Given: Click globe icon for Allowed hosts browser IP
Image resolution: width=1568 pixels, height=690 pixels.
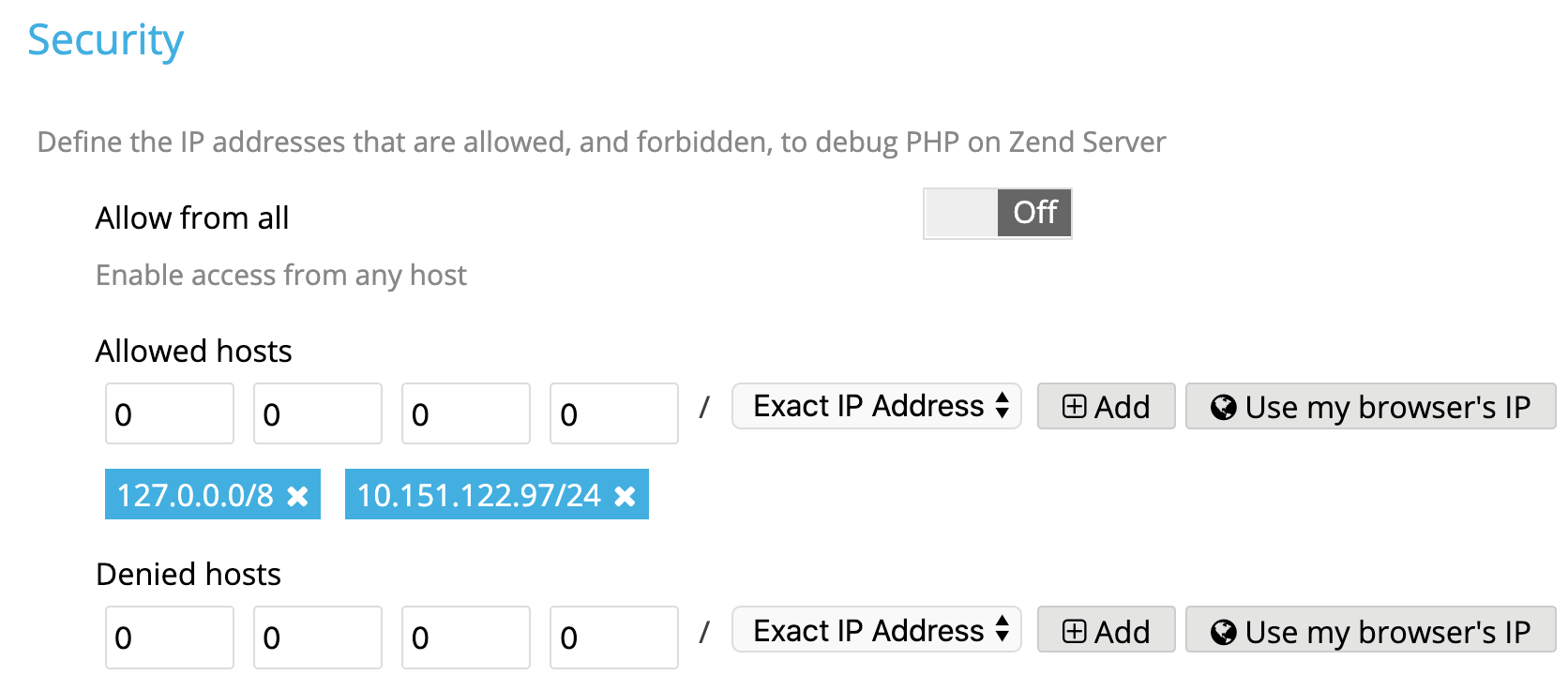Looking at the screenshot, I should pos(1223,407).
